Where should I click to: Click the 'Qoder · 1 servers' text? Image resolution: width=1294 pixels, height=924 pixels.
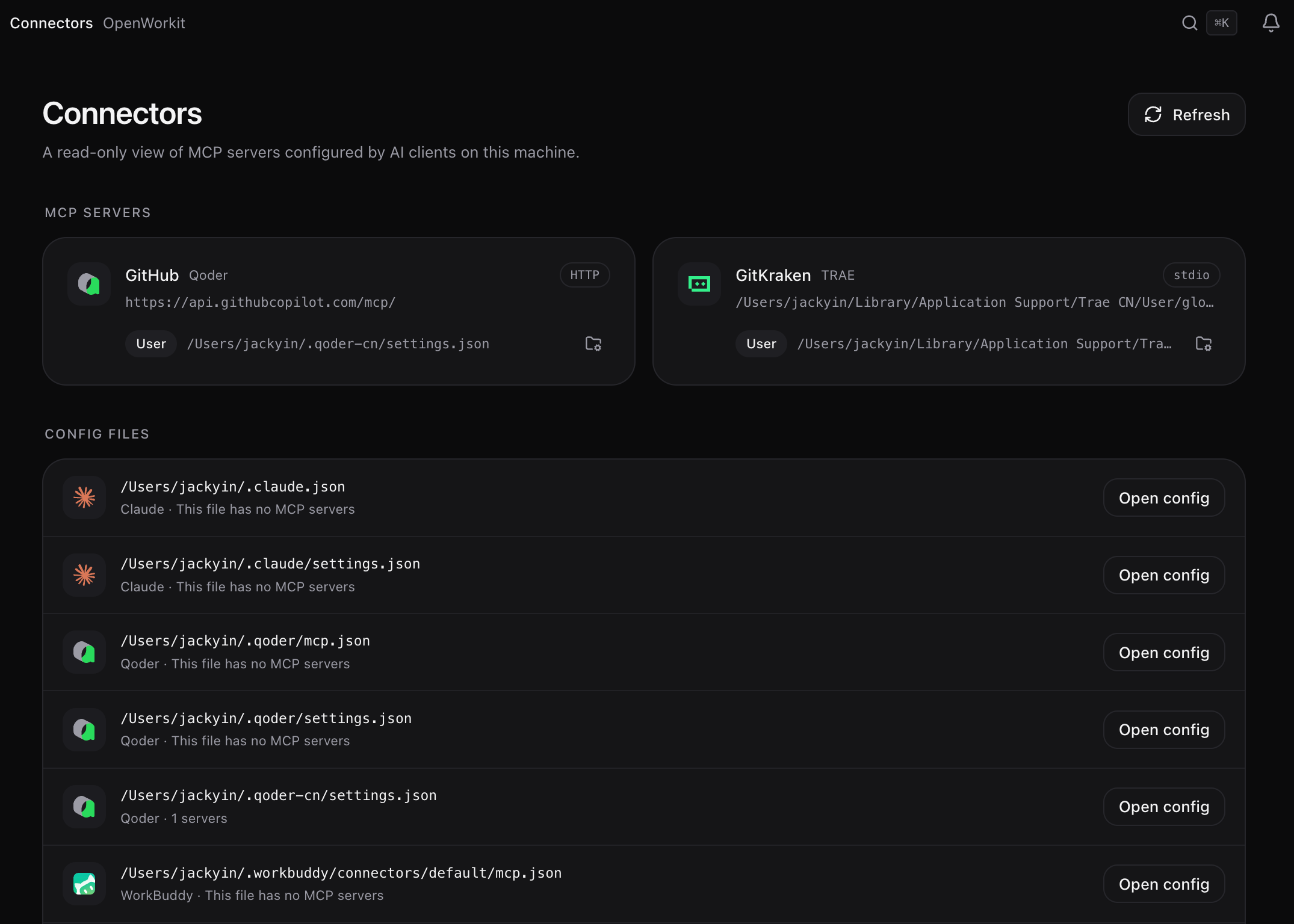[x=174, y=818]
